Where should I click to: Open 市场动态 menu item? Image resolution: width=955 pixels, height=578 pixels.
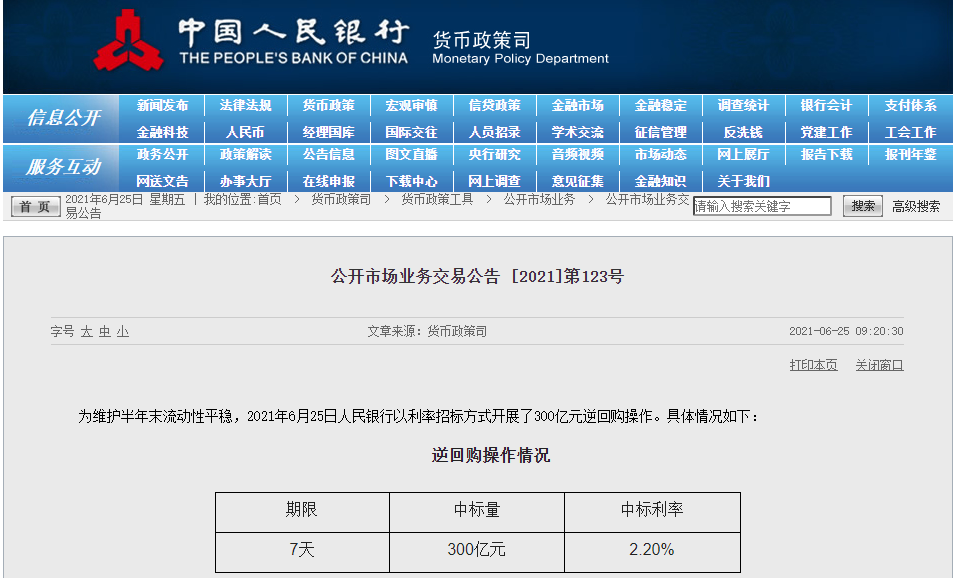(660, 155)
